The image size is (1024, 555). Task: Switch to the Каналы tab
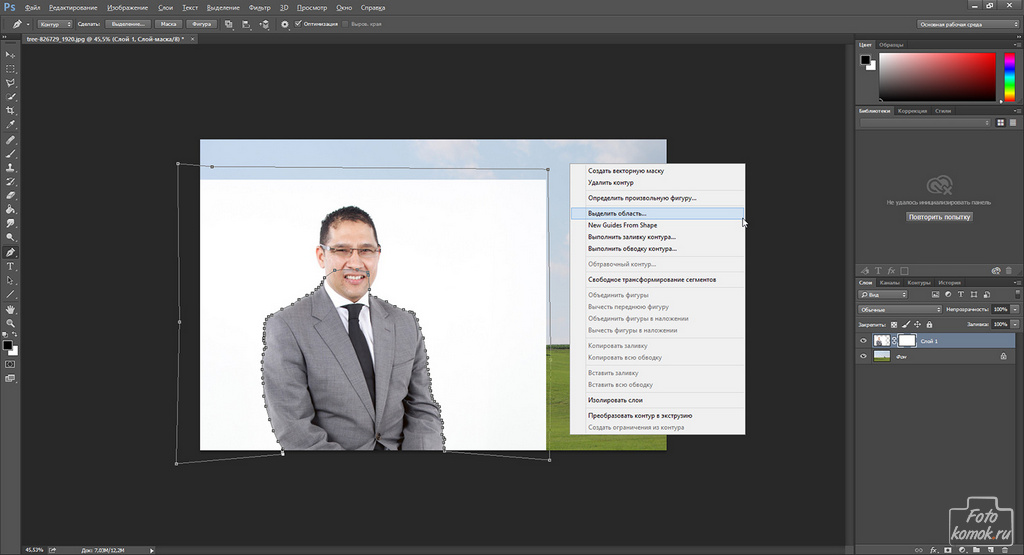(890, 282)
